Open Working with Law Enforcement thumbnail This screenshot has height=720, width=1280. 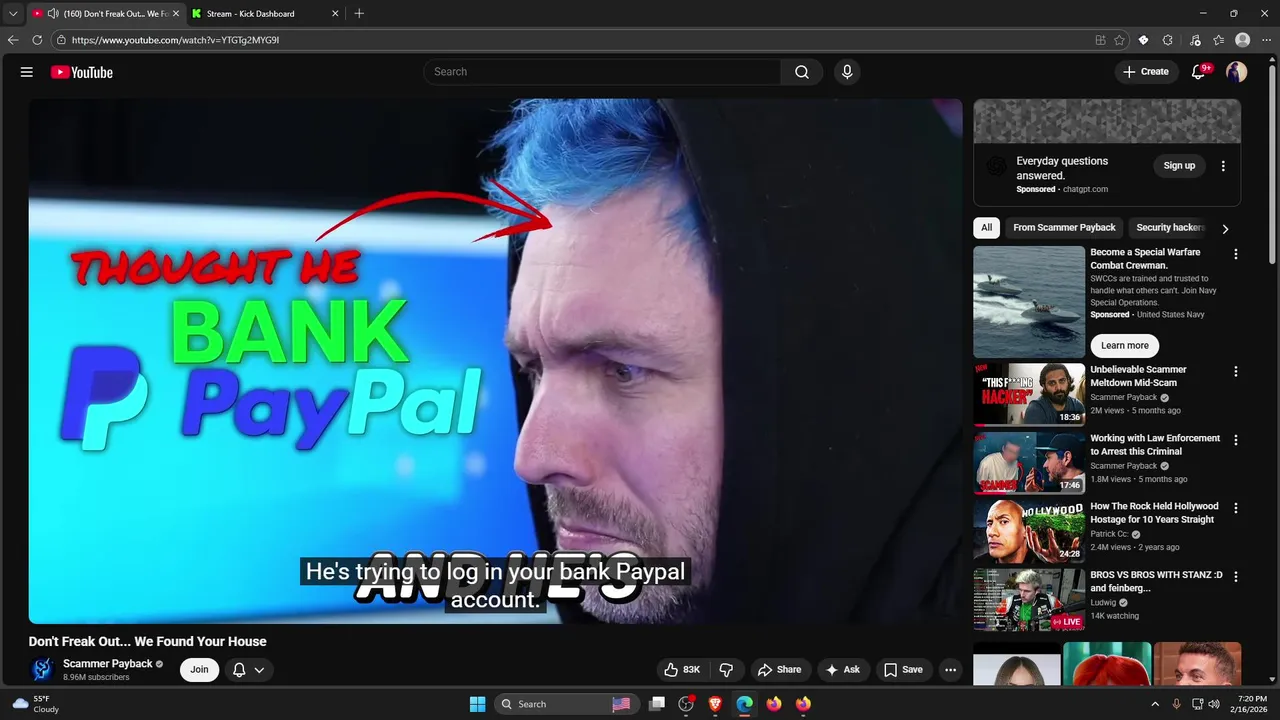click(1029, 463)
